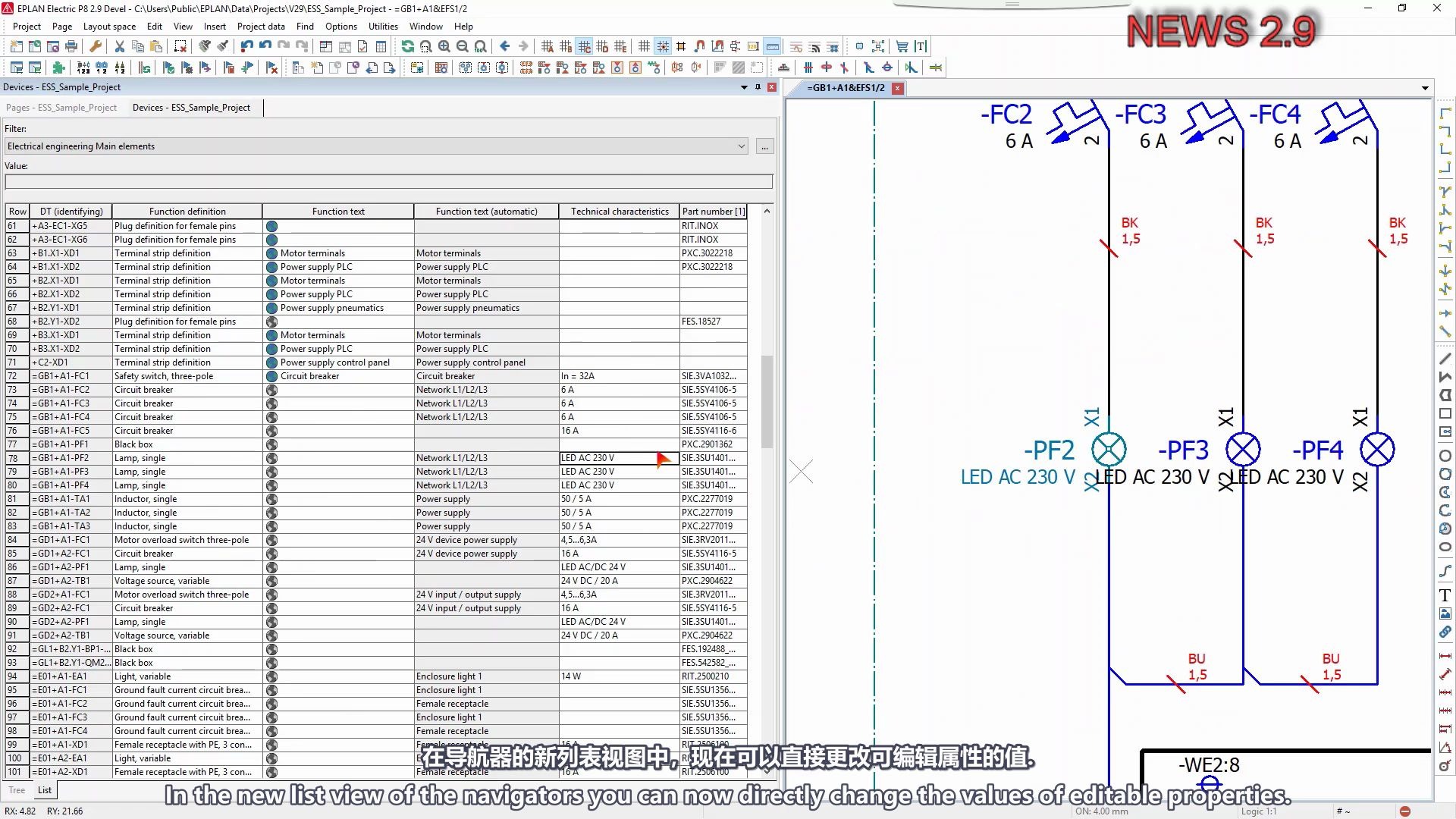Image resolution: width=1456 pixels, height=819 pixels.
Task: Open the Project data menu
Action: [x=261, y=27]
